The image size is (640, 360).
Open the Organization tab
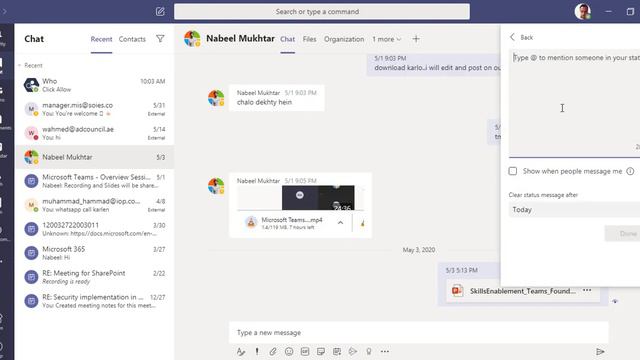344,39
